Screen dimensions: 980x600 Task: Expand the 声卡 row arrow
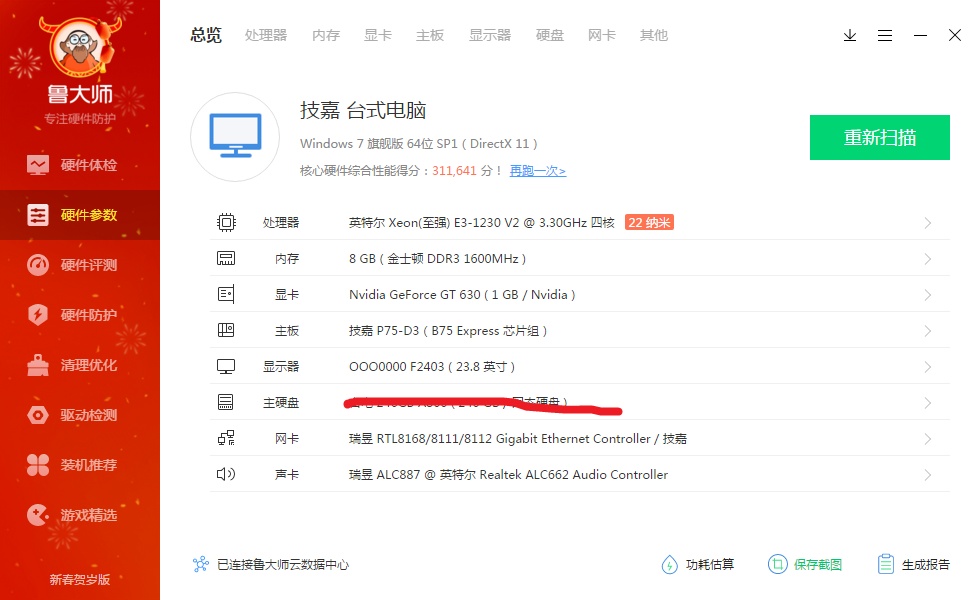pyautogui.click(x=928, y=475)
